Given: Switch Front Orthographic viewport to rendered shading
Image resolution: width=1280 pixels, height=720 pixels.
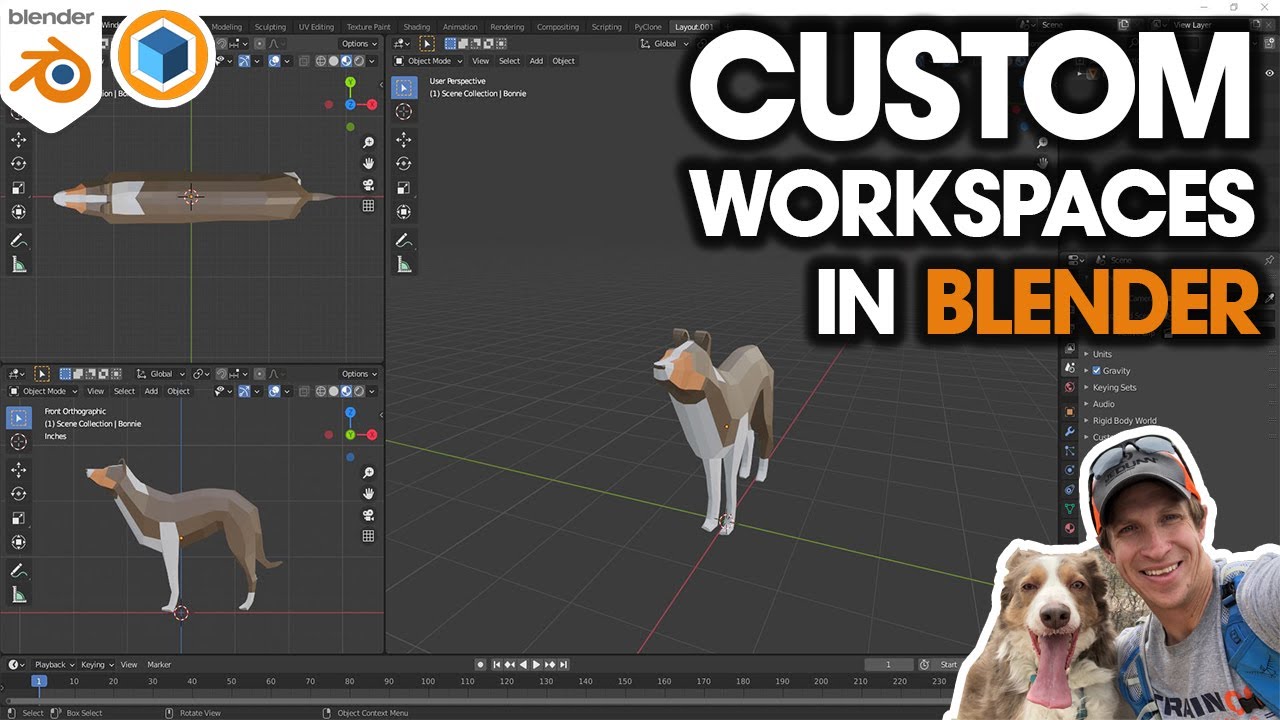Looking at the screenshot, I should (x=360, y=391).
